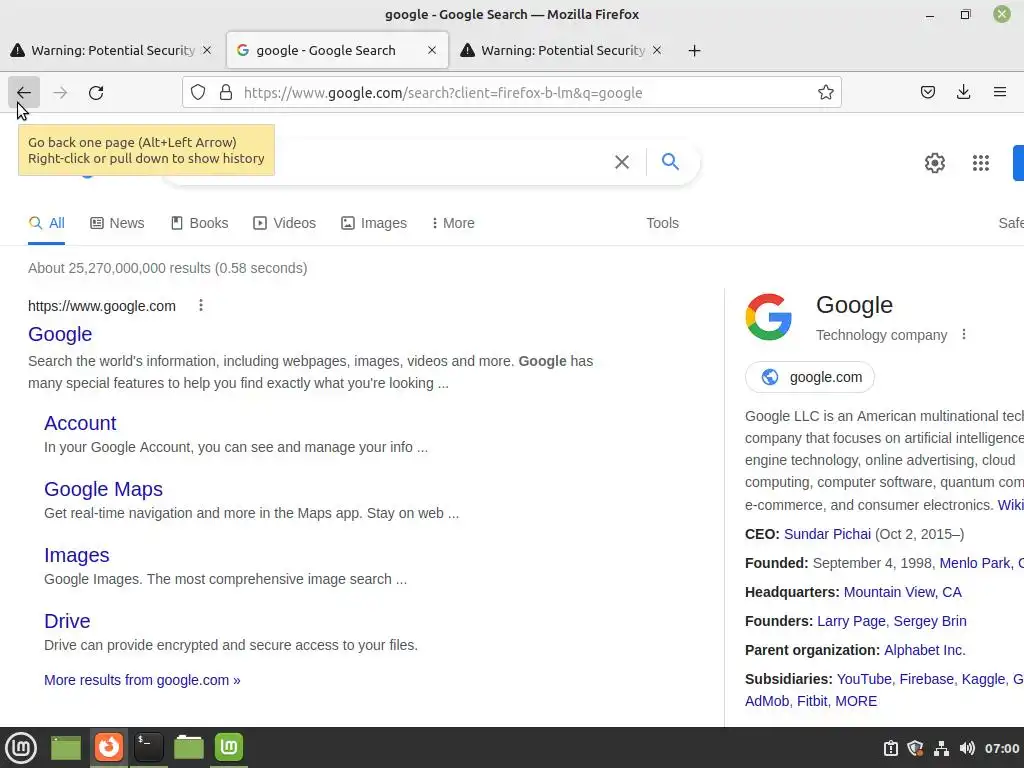Open the Sergey Brin link

[x=930, y=621]
